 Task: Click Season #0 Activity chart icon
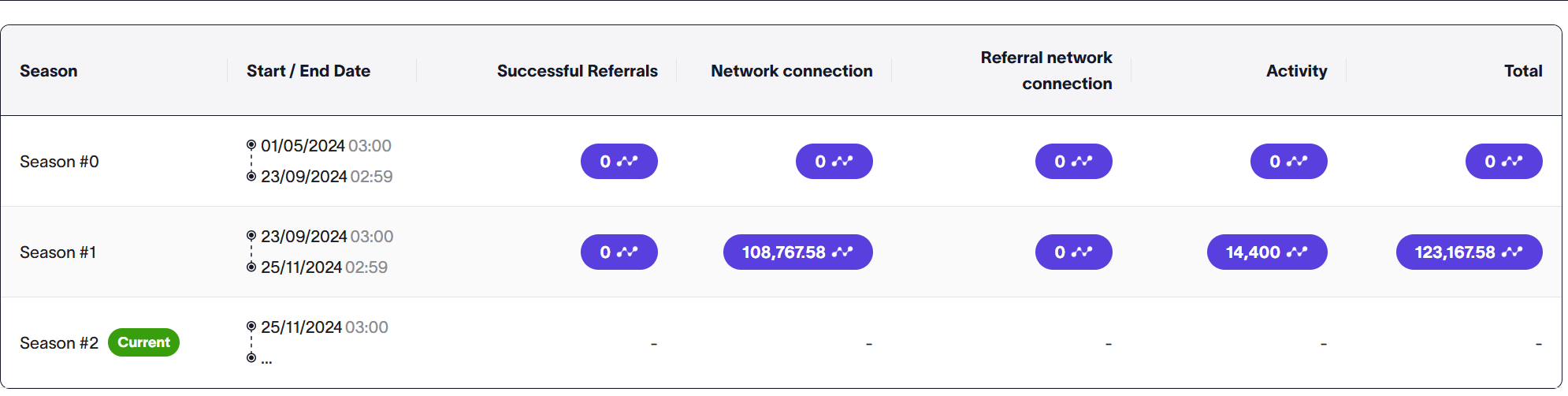pyautogui.click(x=1297, y=161)
